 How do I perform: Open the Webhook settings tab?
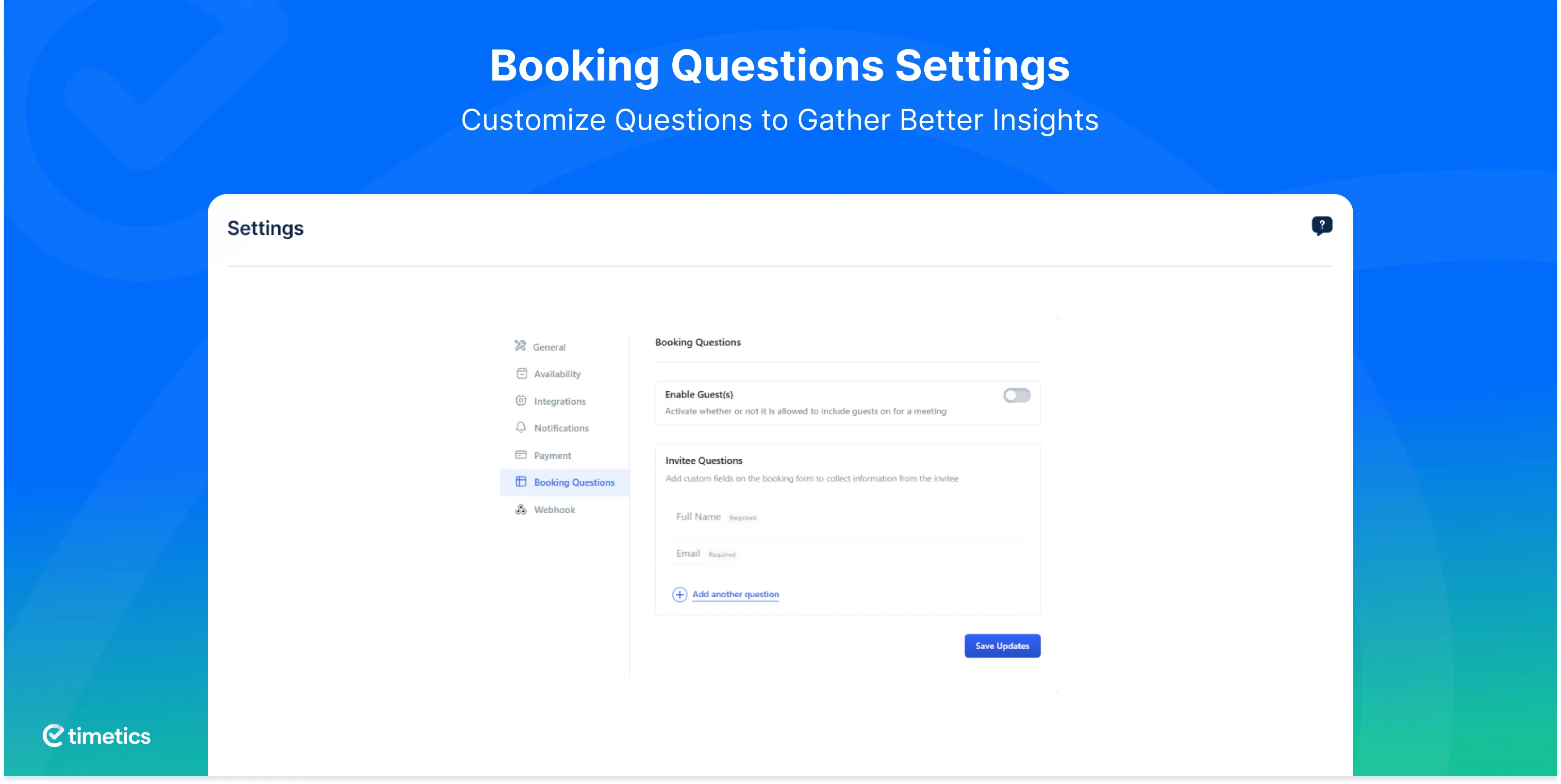coord(565,509)
